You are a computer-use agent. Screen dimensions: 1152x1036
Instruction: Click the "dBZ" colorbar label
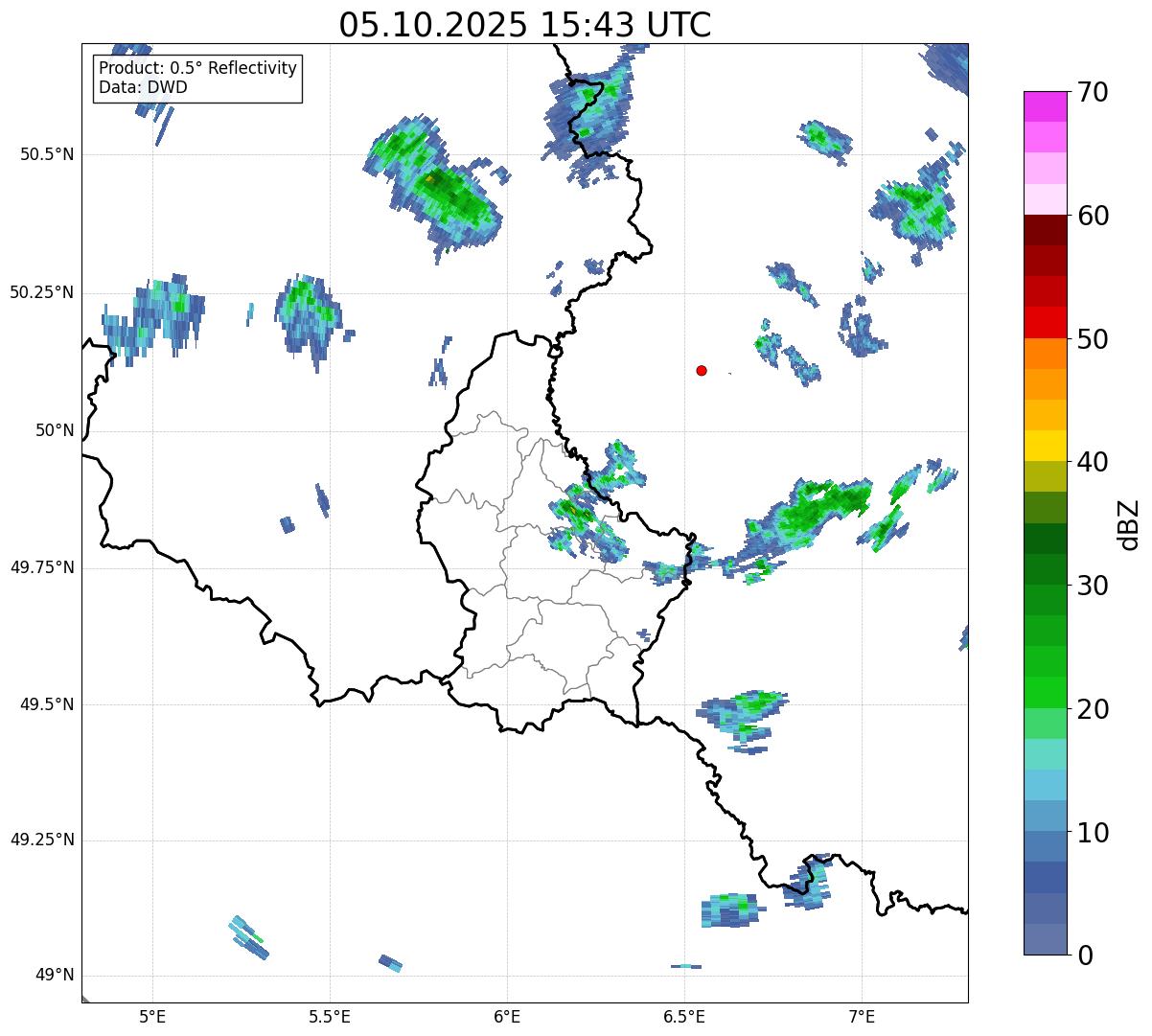tap(1128, 523)
